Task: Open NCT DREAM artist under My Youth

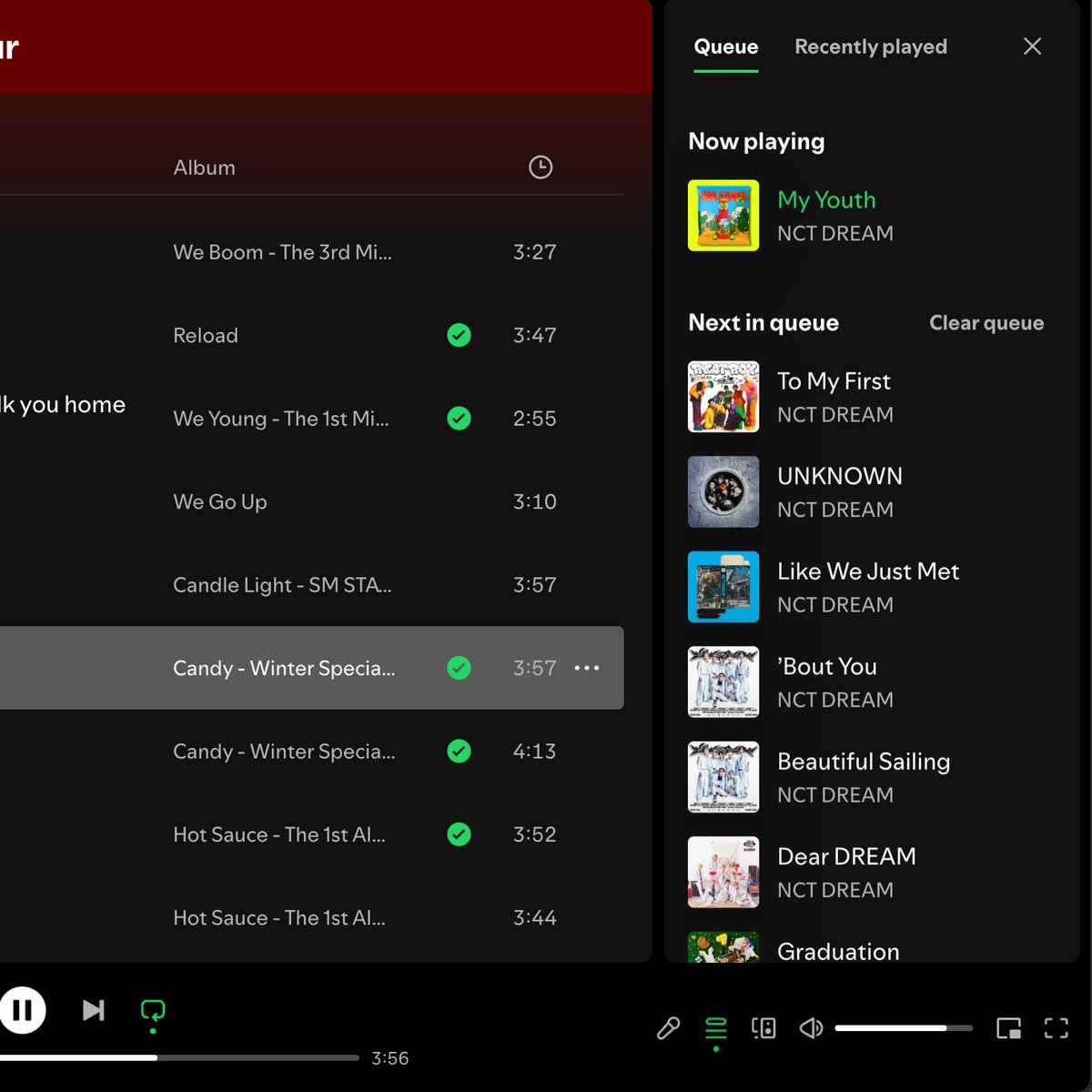Action: [835, 234]
